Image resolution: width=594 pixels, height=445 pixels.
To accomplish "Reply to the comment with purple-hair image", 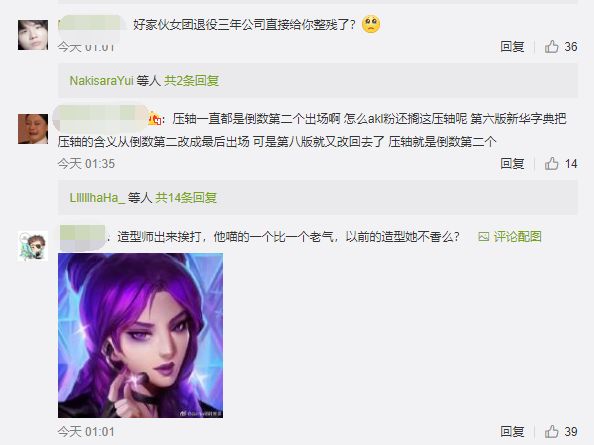I will click(512, 431).
